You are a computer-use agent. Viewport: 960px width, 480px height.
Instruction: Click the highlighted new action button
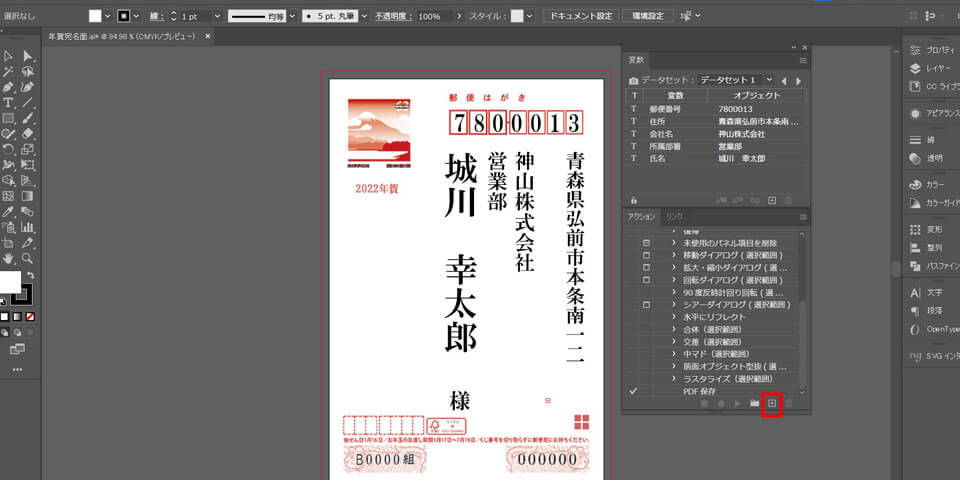(771, 403)
